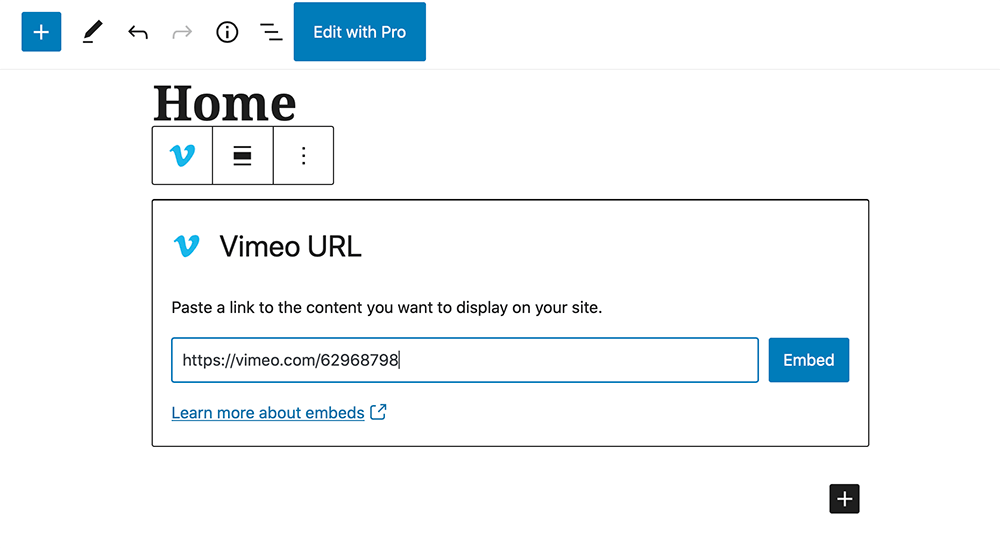The image size is (1000, 548).
Task: Click the external link arrow icon
Action: pyautogui.click(x=378, y=412)
